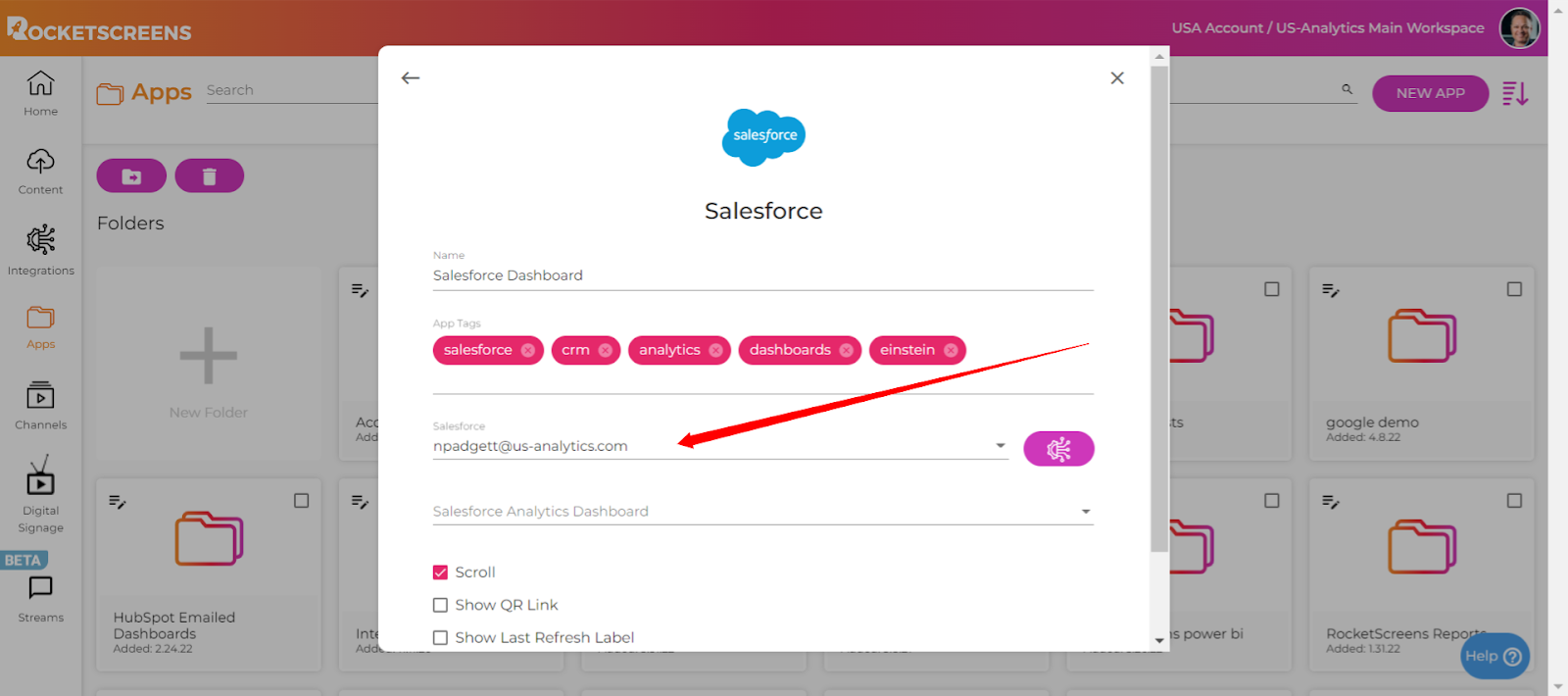The image size is (1568, 696).
Task: Uncheck the Scroll checkbox
Action: 441,572
